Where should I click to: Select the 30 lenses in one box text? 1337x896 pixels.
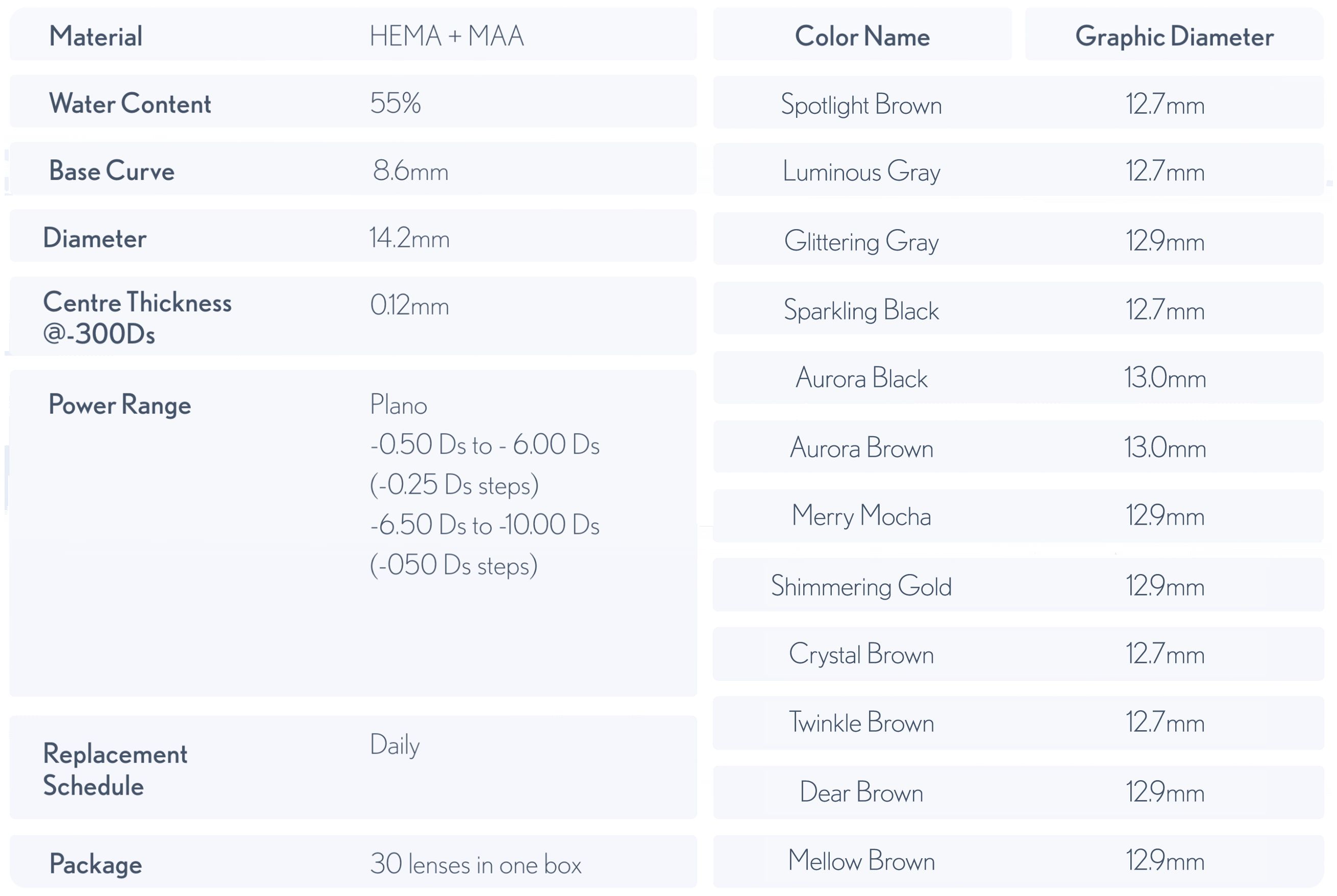(x=476, y=864)
